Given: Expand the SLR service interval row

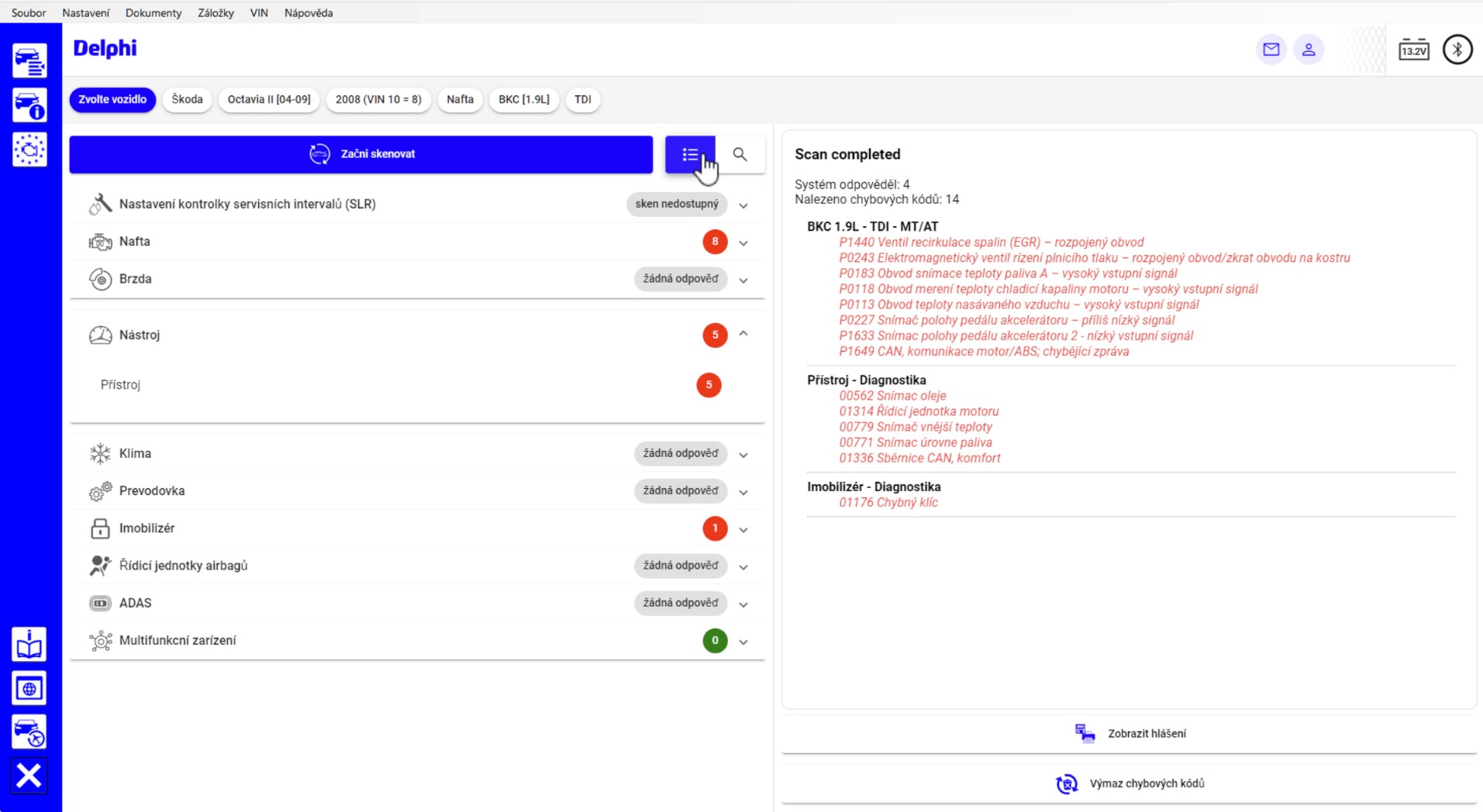Looking at the screenshot, I should (743, 205).
